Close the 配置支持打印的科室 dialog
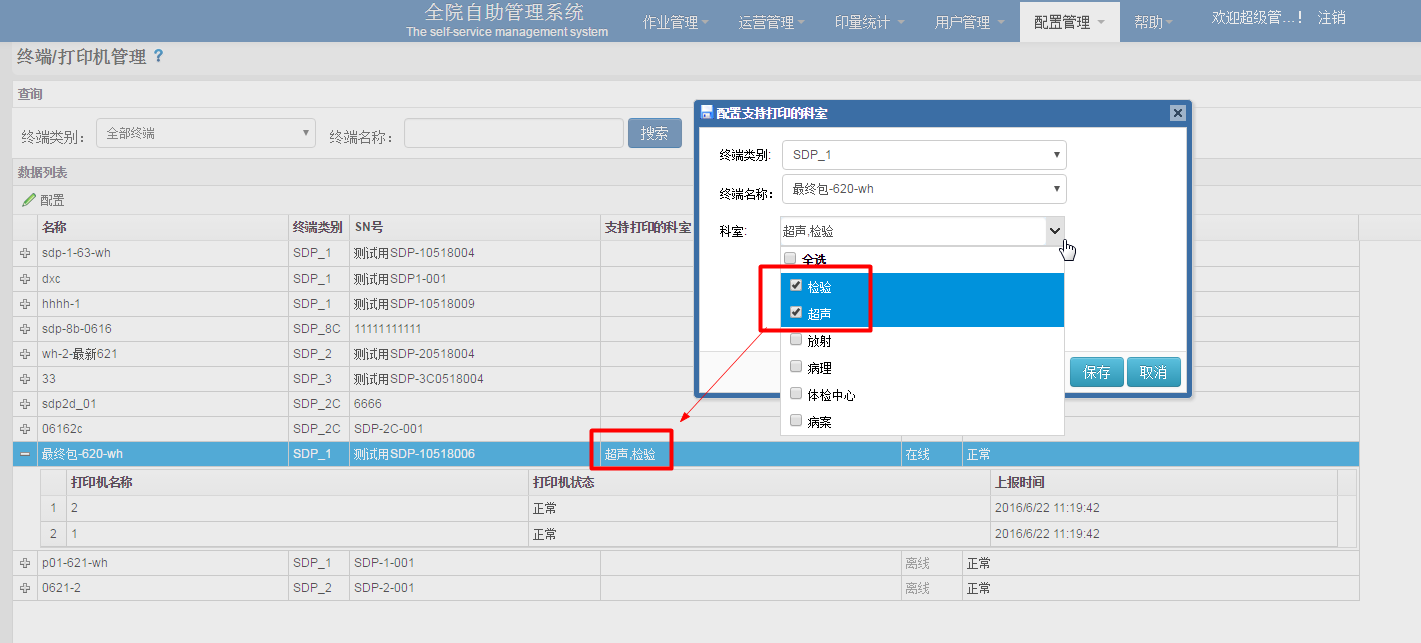Screen dimensions: 1421x643 point(1177,113)
